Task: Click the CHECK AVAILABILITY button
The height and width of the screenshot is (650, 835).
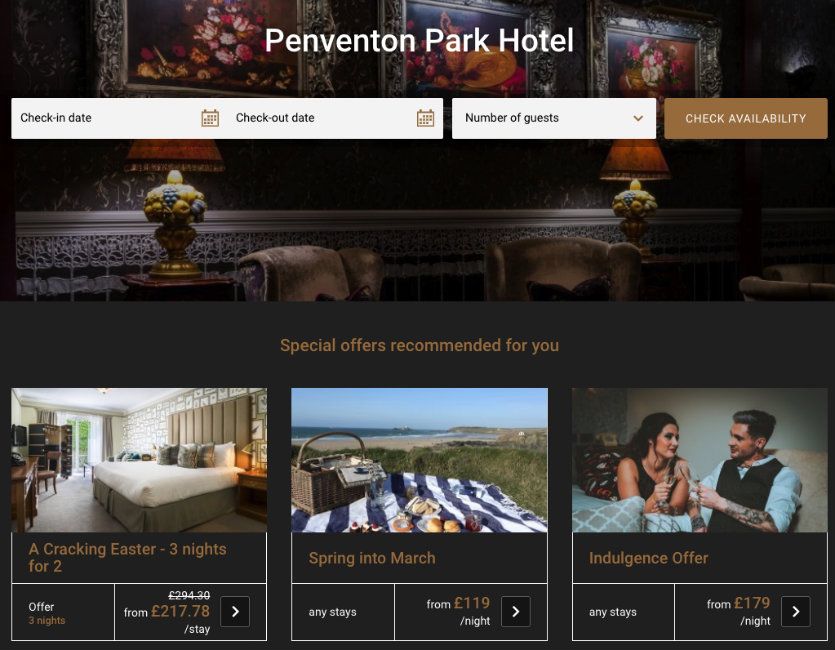Action: pos(746,118)
